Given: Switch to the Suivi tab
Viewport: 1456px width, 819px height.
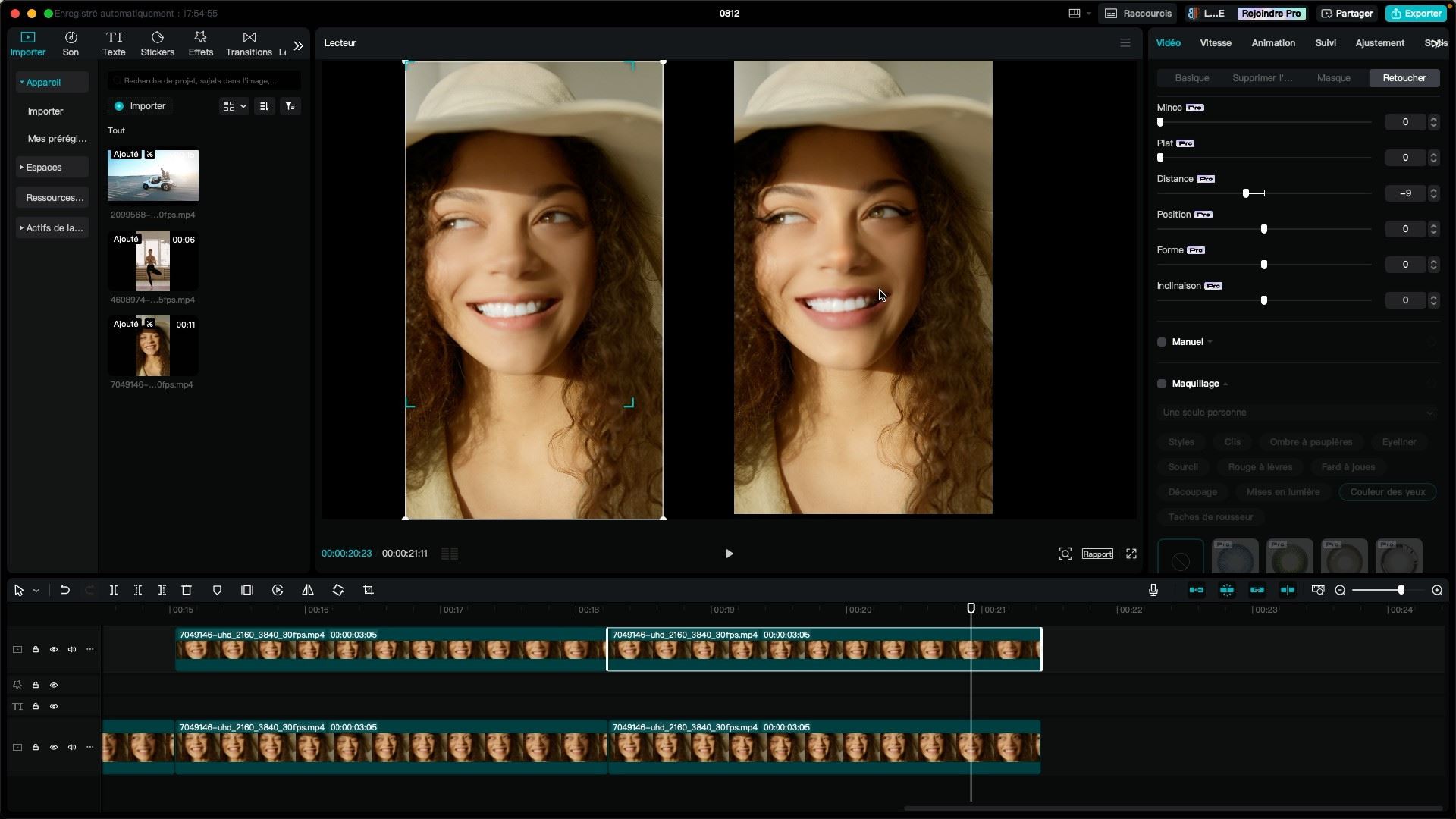Looking at the screenshot, I should (x=1326, y=43).
